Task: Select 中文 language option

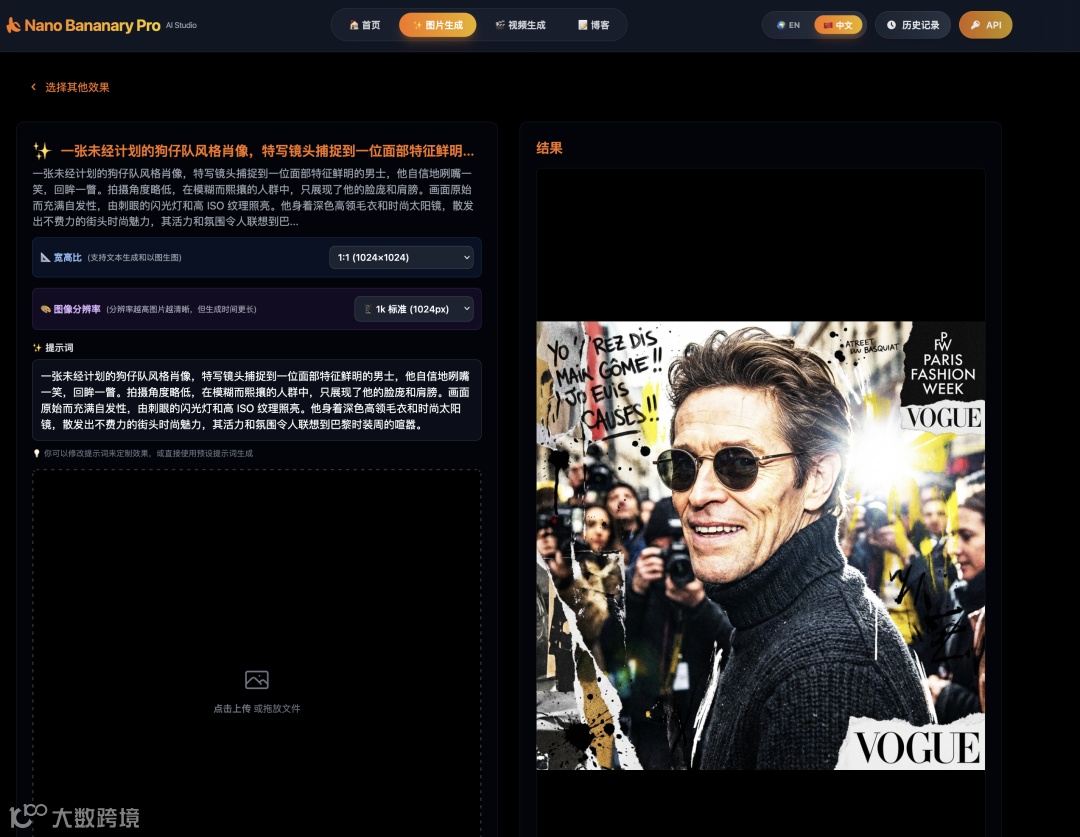Action: pyautogui.click(x=838, y=25)
